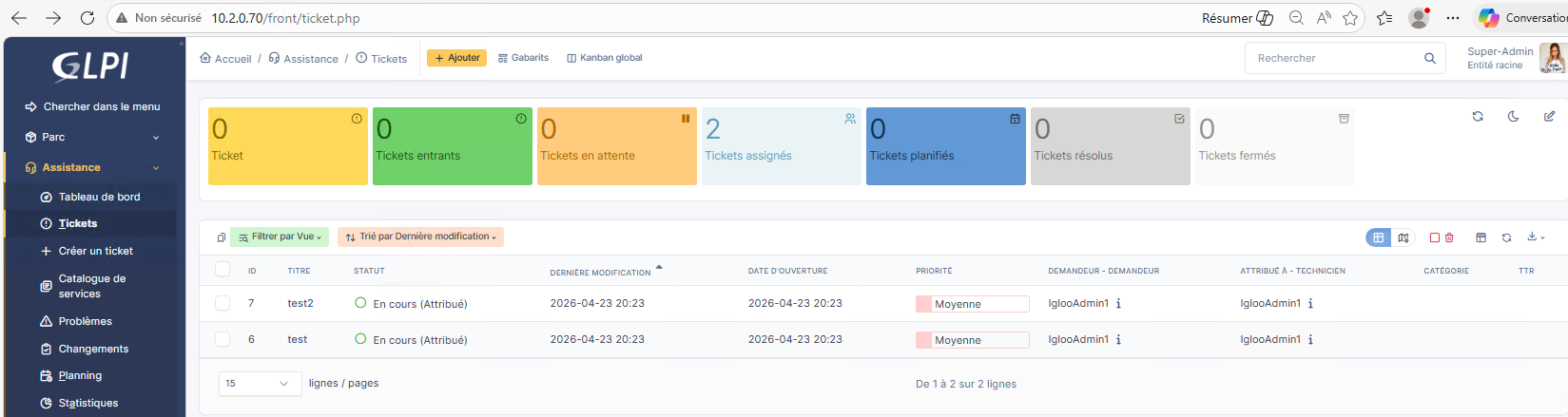Open Gabarits templates

[523, 58]
